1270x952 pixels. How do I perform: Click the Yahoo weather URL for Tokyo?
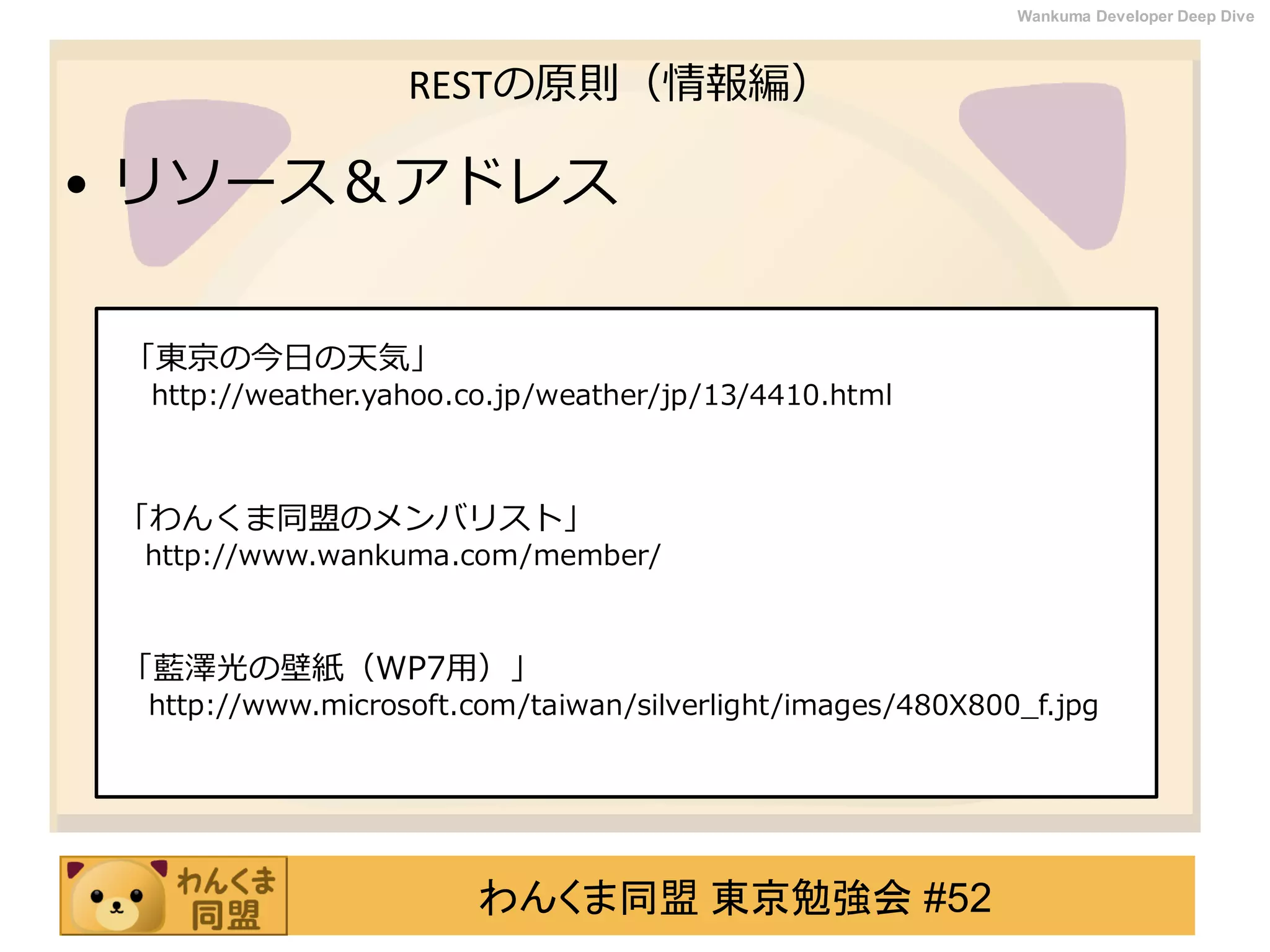click(522, 396)
